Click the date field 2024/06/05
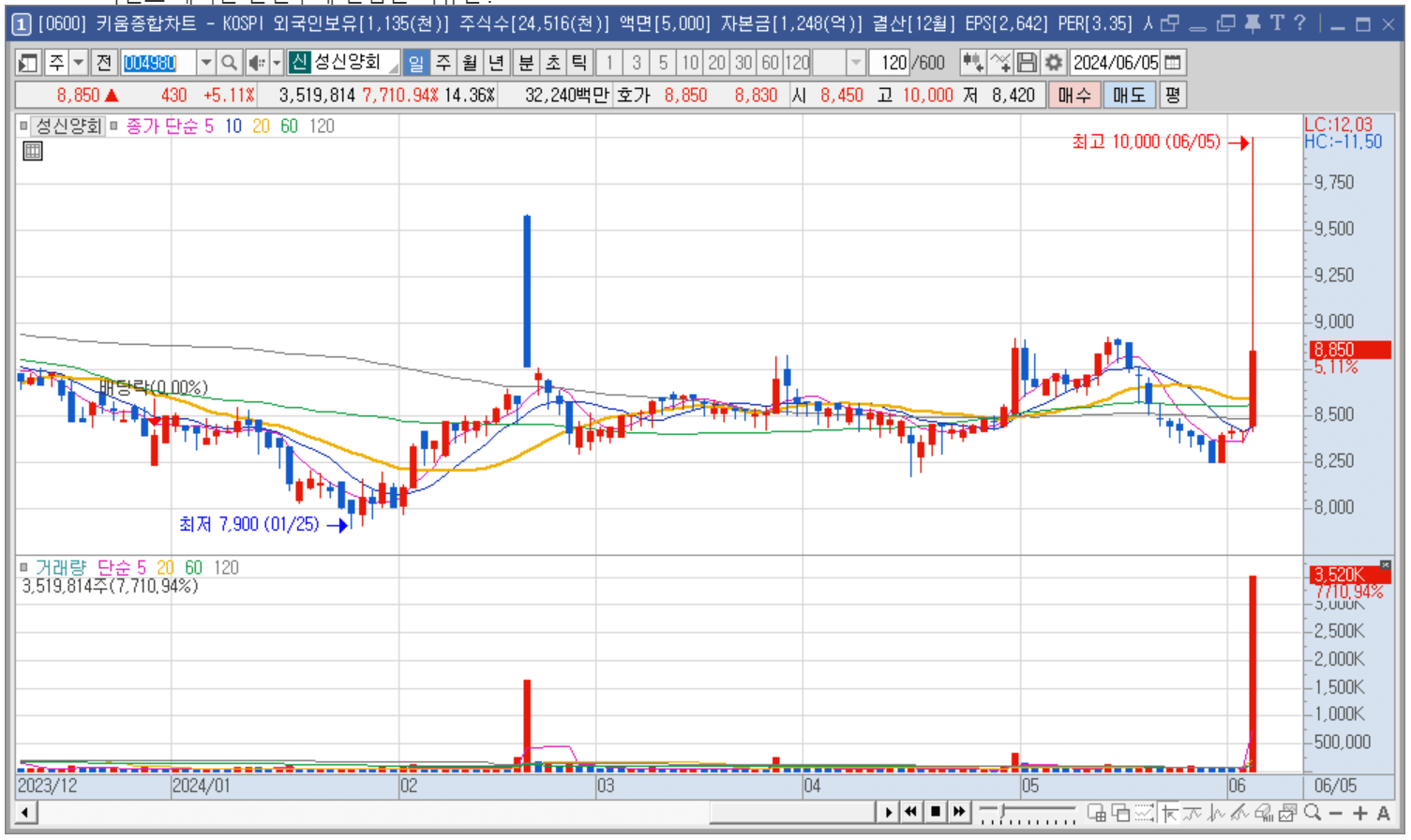Viewport: 1411px width, 840px height. click(x=1116, y=63)
